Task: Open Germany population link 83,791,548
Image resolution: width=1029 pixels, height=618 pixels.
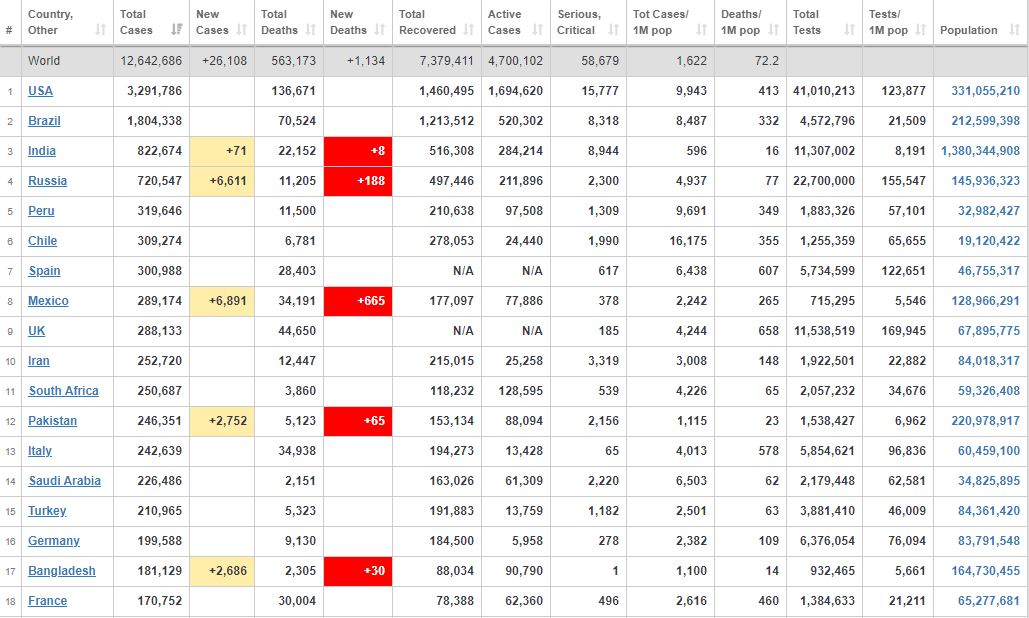Action: click(989, 541)
